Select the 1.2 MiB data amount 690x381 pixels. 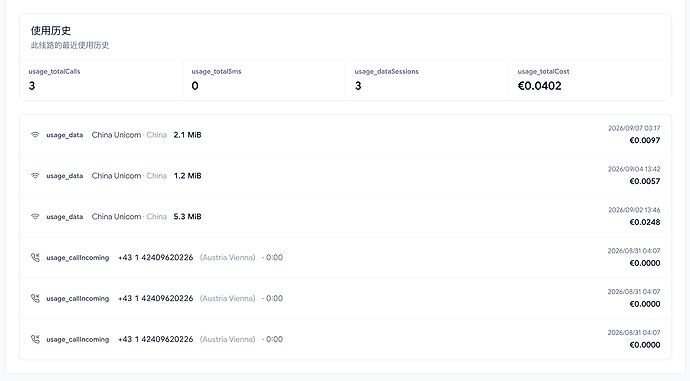(187, 176)
